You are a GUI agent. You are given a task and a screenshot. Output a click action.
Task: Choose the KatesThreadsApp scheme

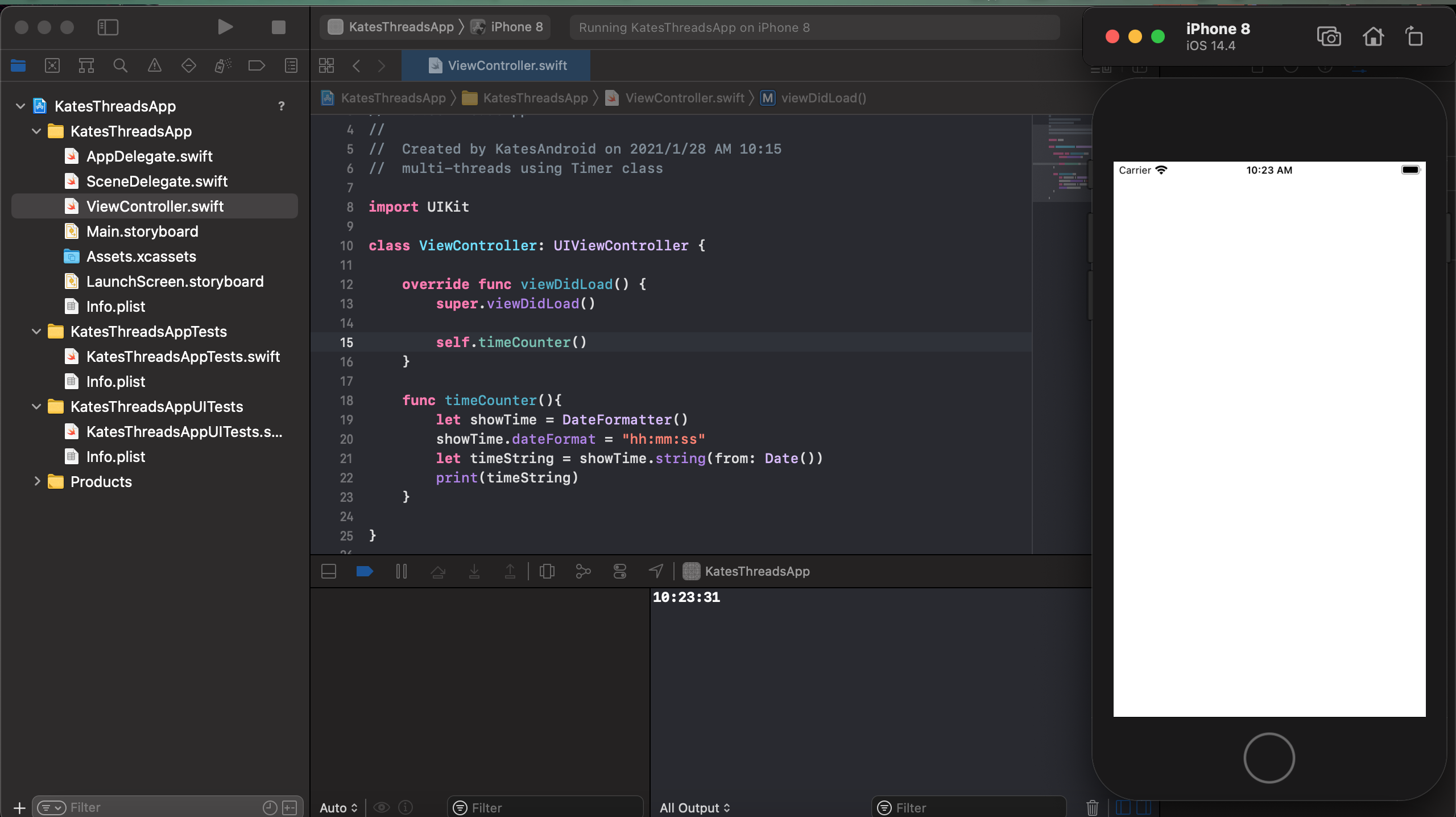tap(391, 27)
